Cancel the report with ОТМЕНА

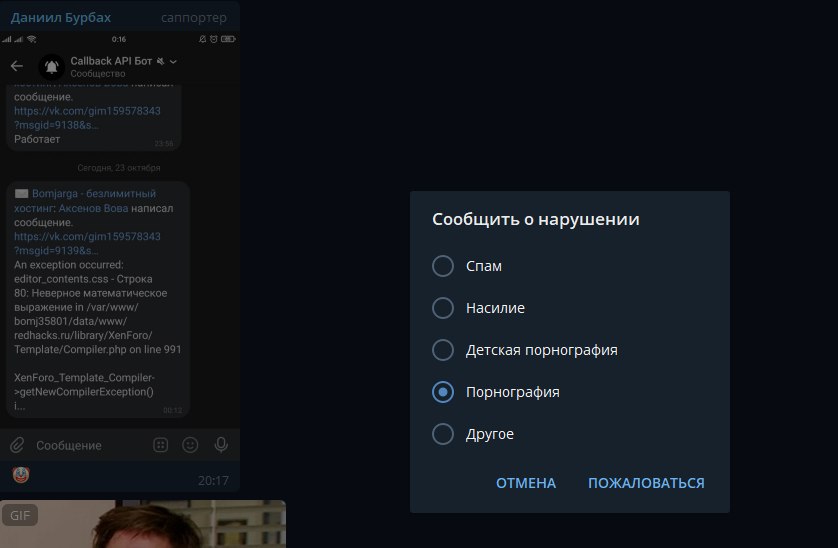526,483
